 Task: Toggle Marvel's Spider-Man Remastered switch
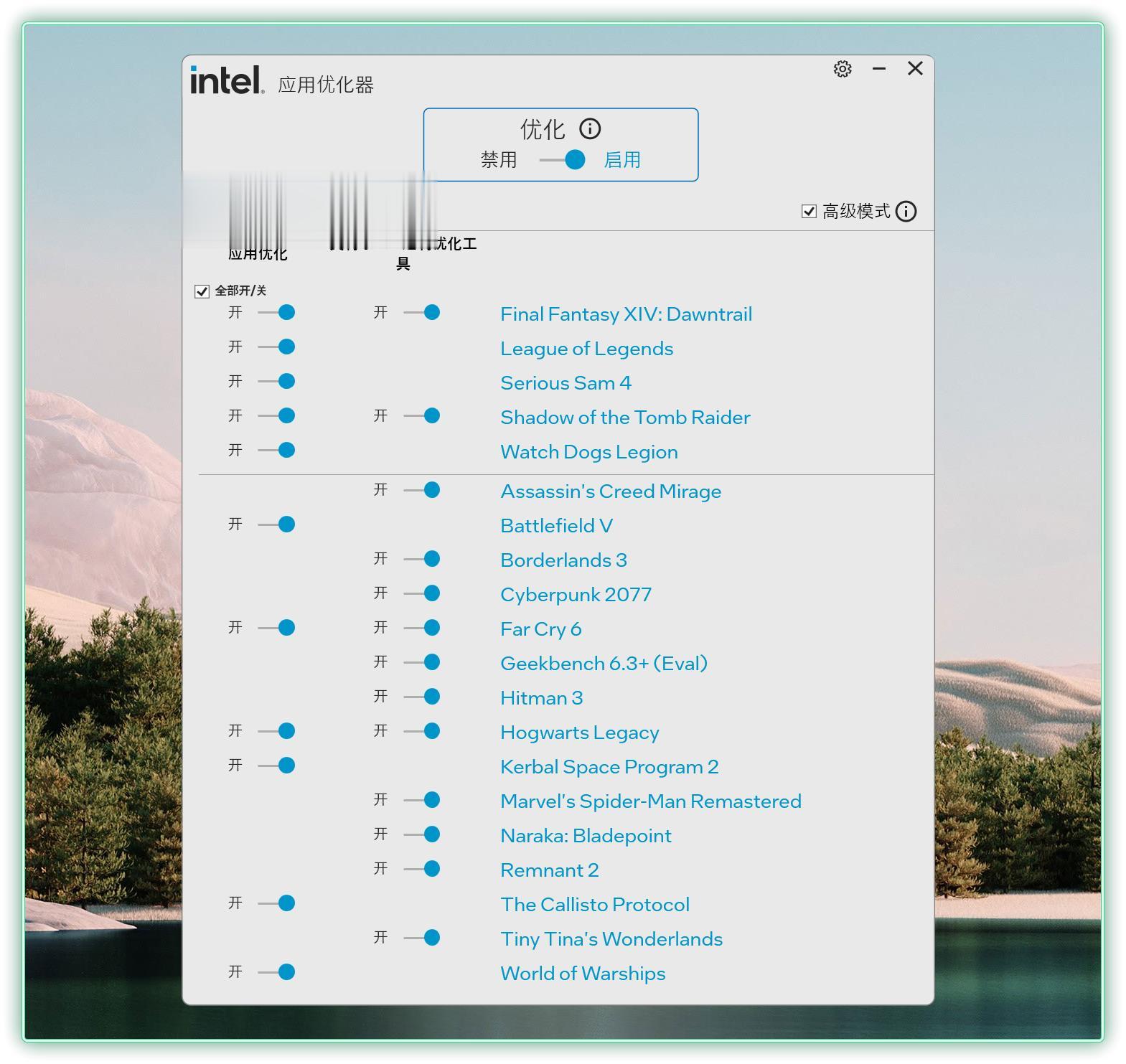click(x=422, y=800)
